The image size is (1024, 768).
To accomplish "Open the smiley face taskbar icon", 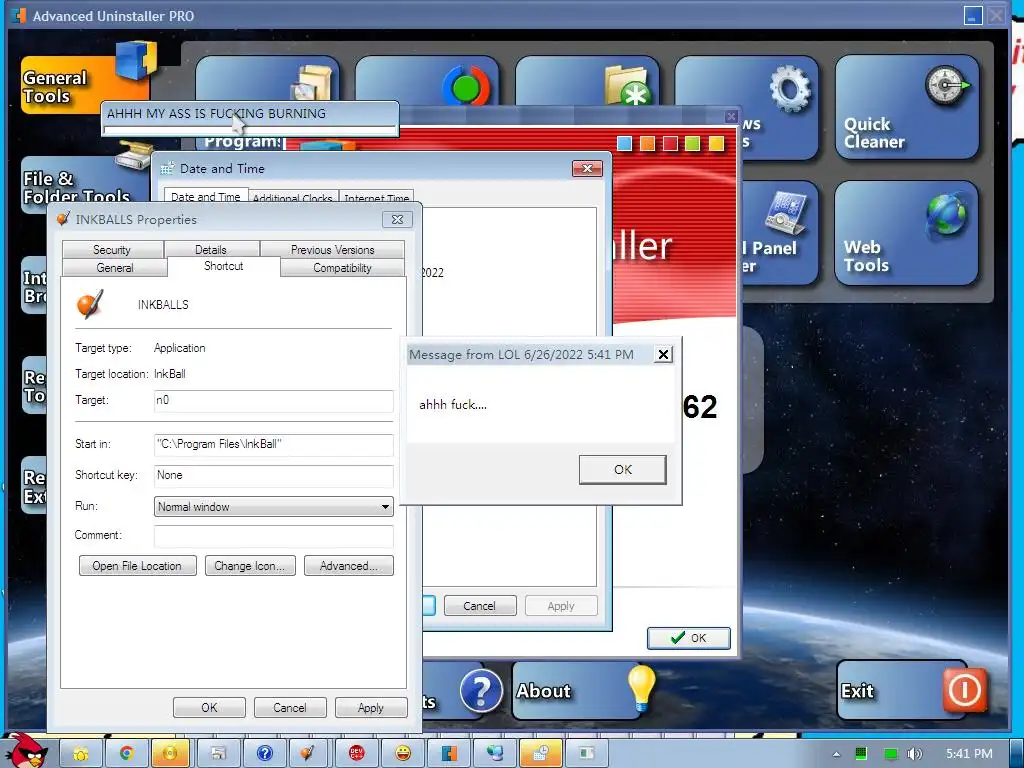I will pos(403,754).
